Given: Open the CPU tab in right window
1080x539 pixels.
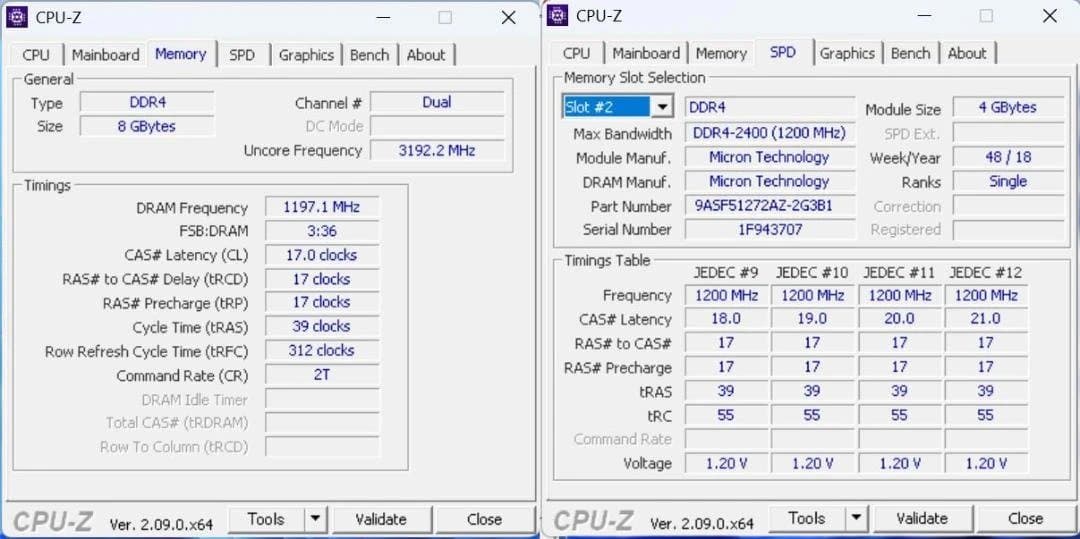Looking at the screenshot, I should click(577, 54).
